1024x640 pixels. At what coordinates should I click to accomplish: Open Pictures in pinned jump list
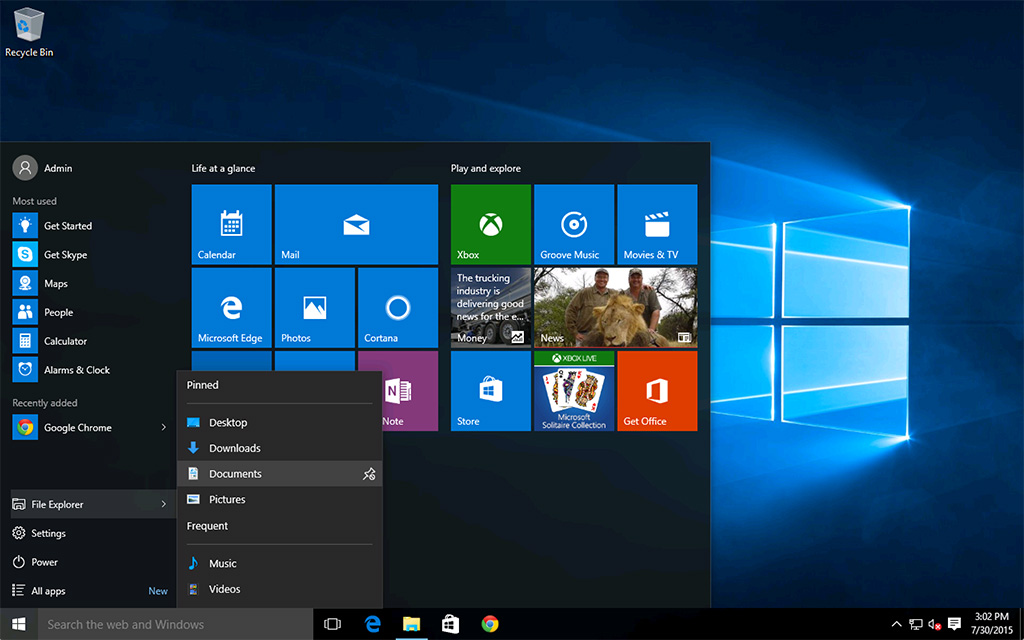280,499
